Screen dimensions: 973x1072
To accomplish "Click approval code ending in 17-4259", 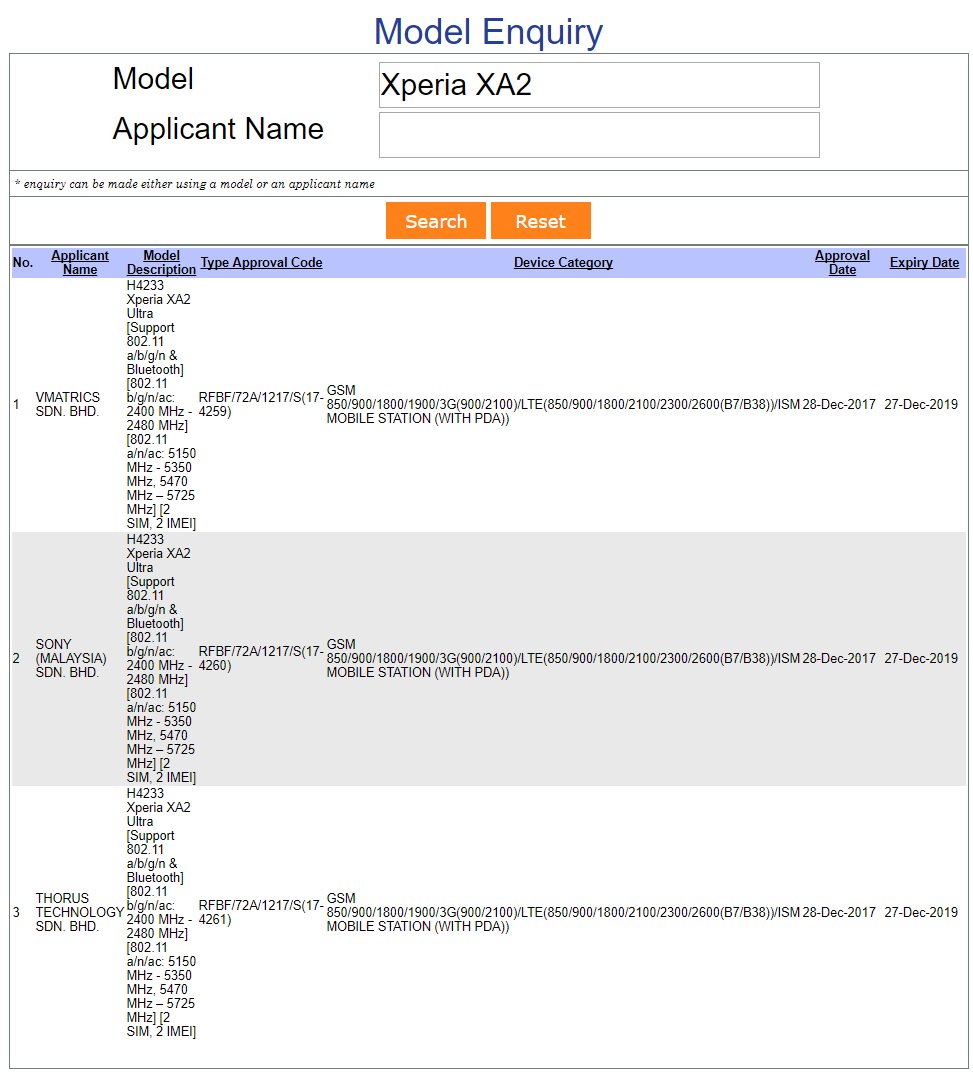I will click(x=260, y=404).
